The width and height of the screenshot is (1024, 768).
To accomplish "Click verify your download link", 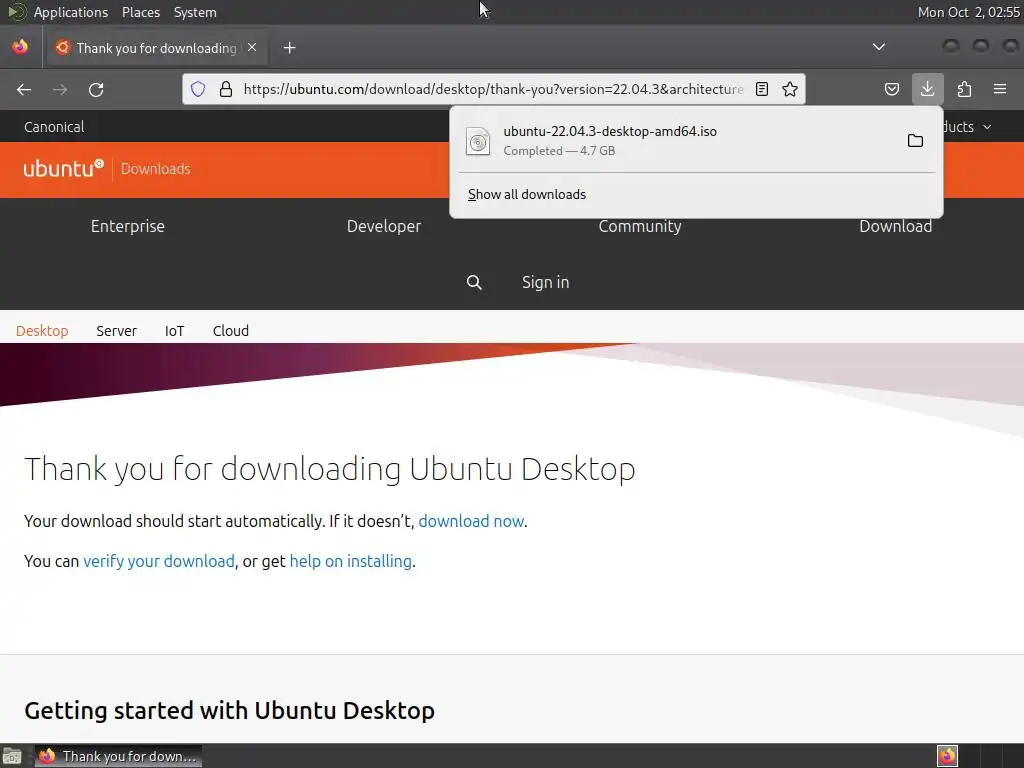I will click(x=159, y=561).
